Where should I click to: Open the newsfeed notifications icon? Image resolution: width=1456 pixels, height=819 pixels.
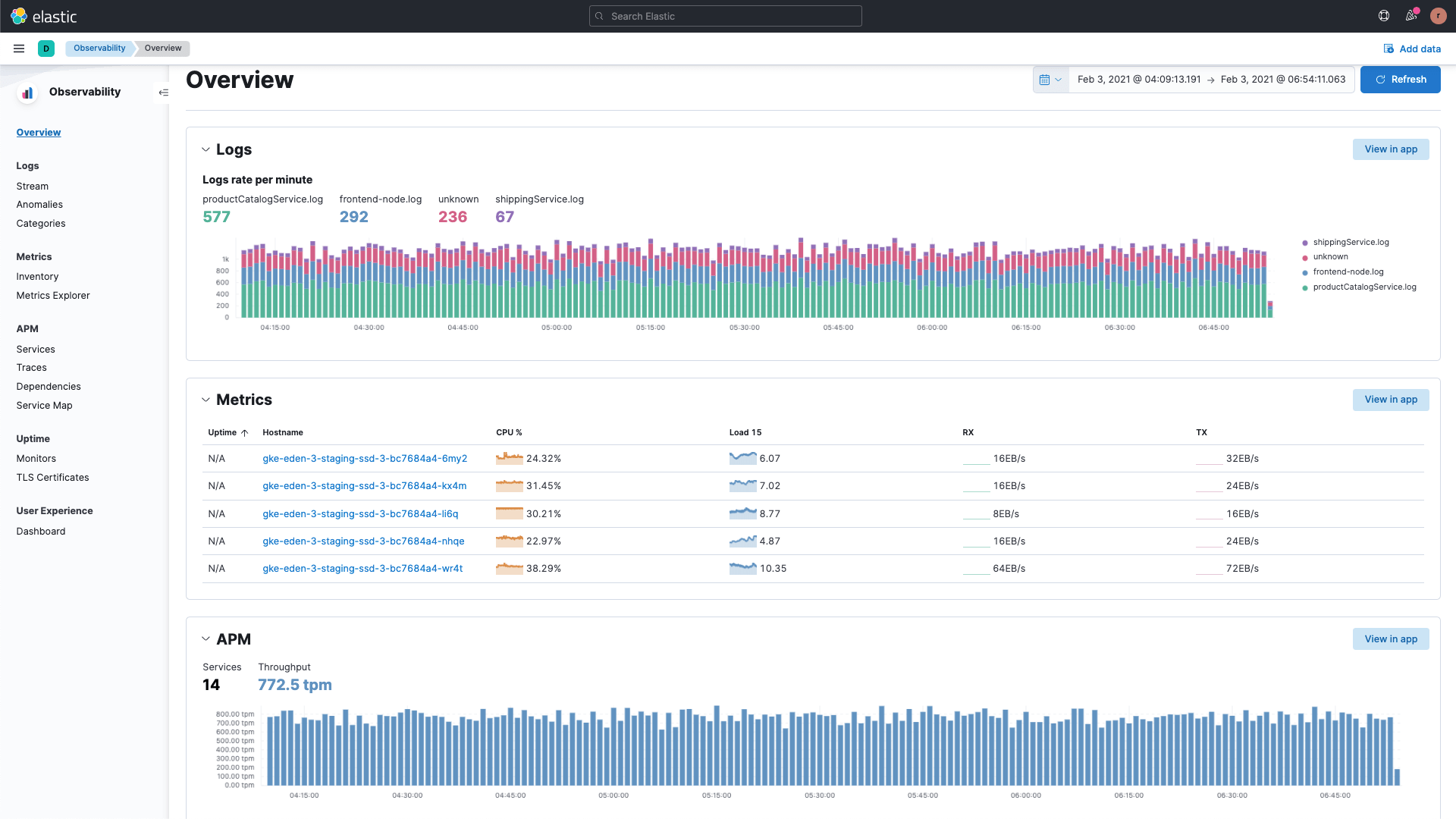(1411, 16)
